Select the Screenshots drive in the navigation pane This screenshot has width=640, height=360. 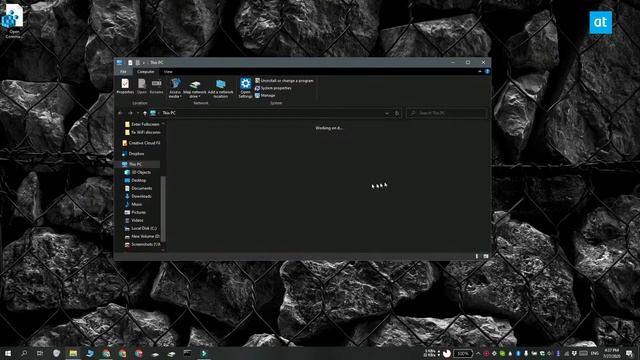tap(142, 244)
